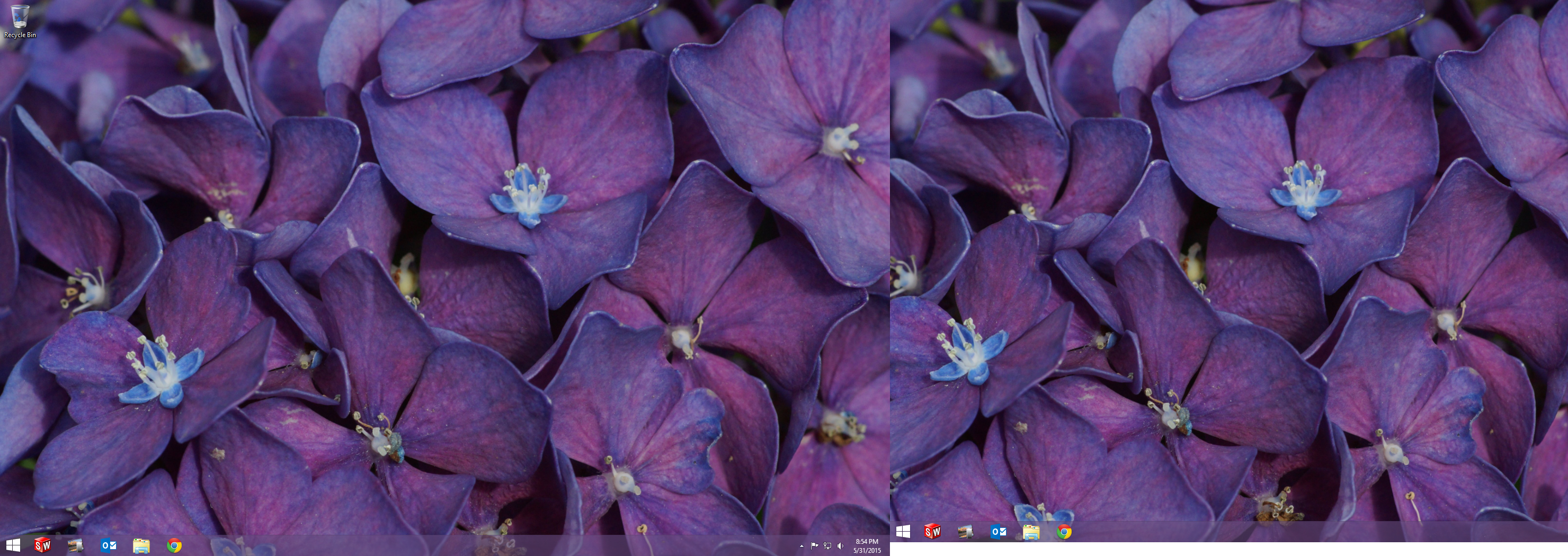Launch Google Chrome from the right monitor taskbar
This screenshot has height=556, width=1568.
(1064, 532)
